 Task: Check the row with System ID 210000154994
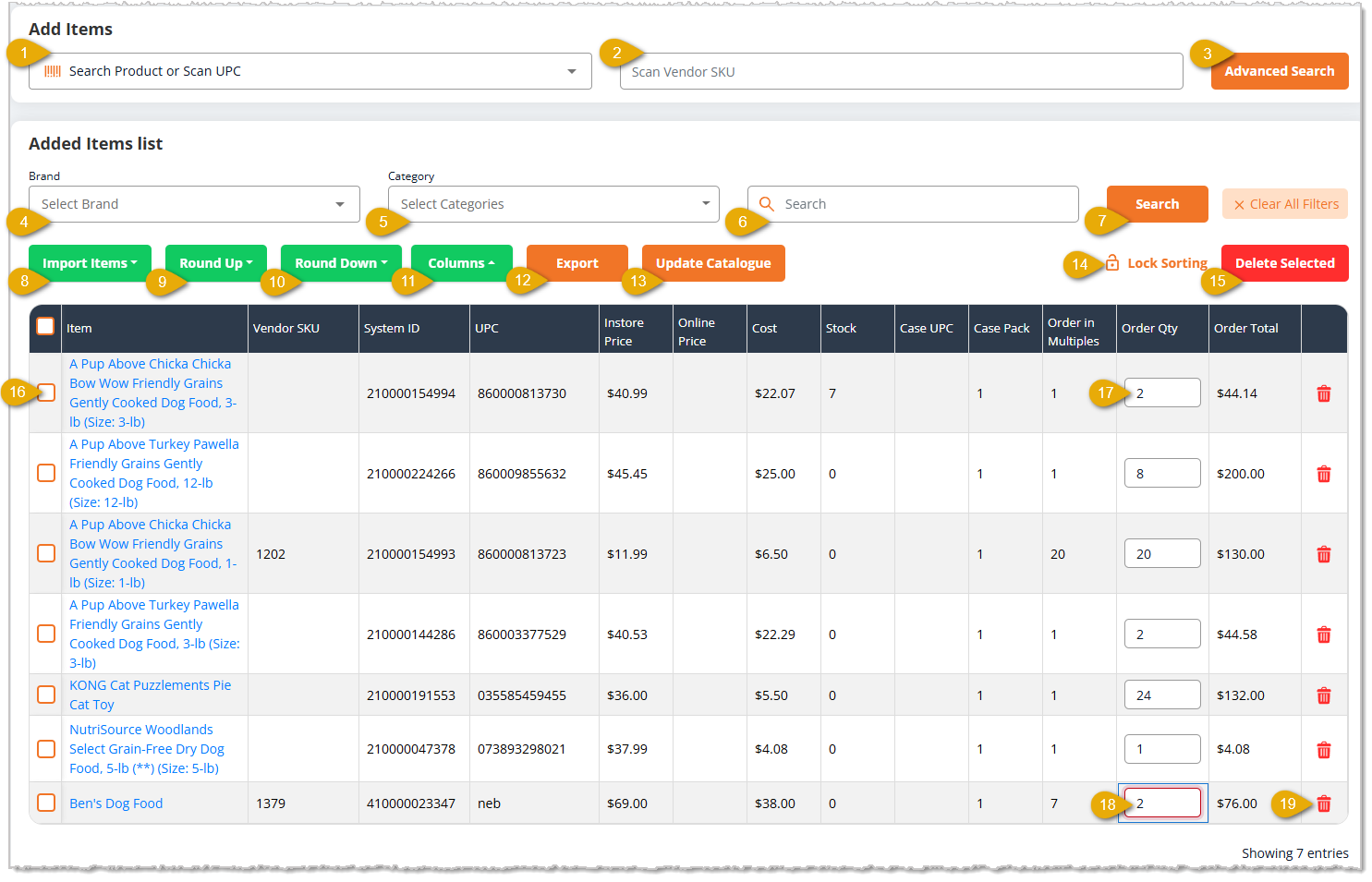(46, 393)
